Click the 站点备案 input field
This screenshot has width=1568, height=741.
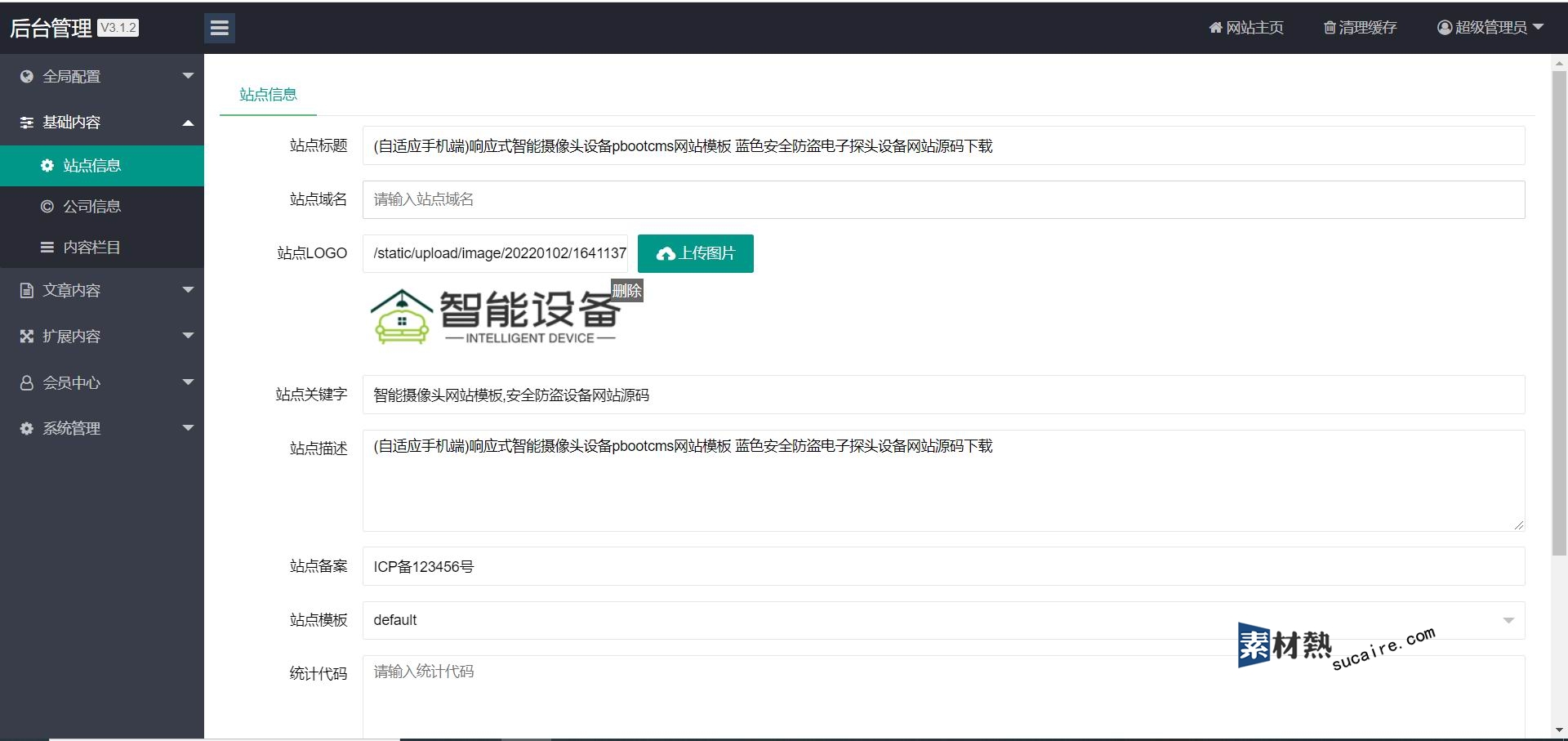coord(943,566)
